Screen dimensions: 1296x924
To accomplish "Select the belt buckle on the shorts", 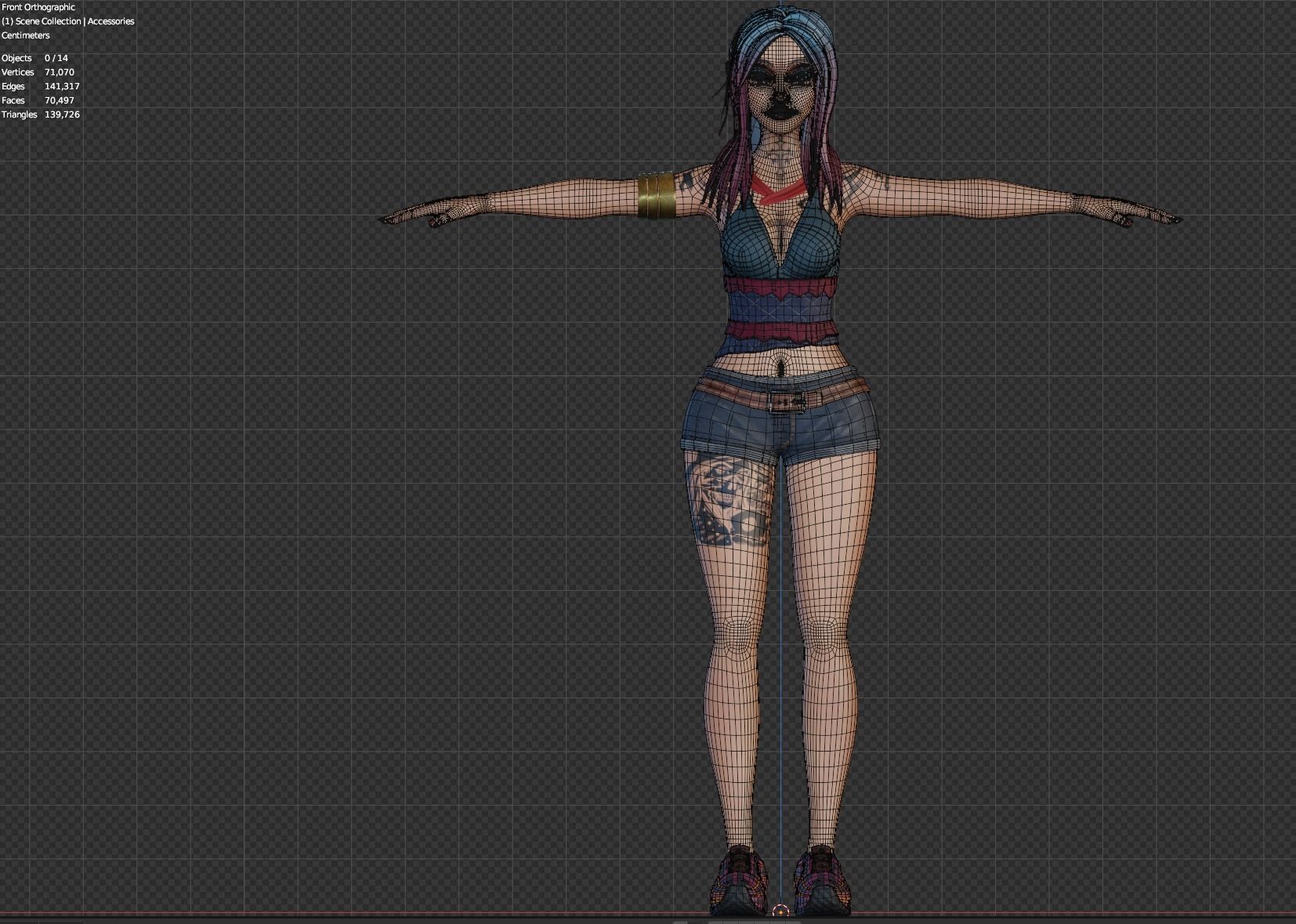I will point(787,402).
